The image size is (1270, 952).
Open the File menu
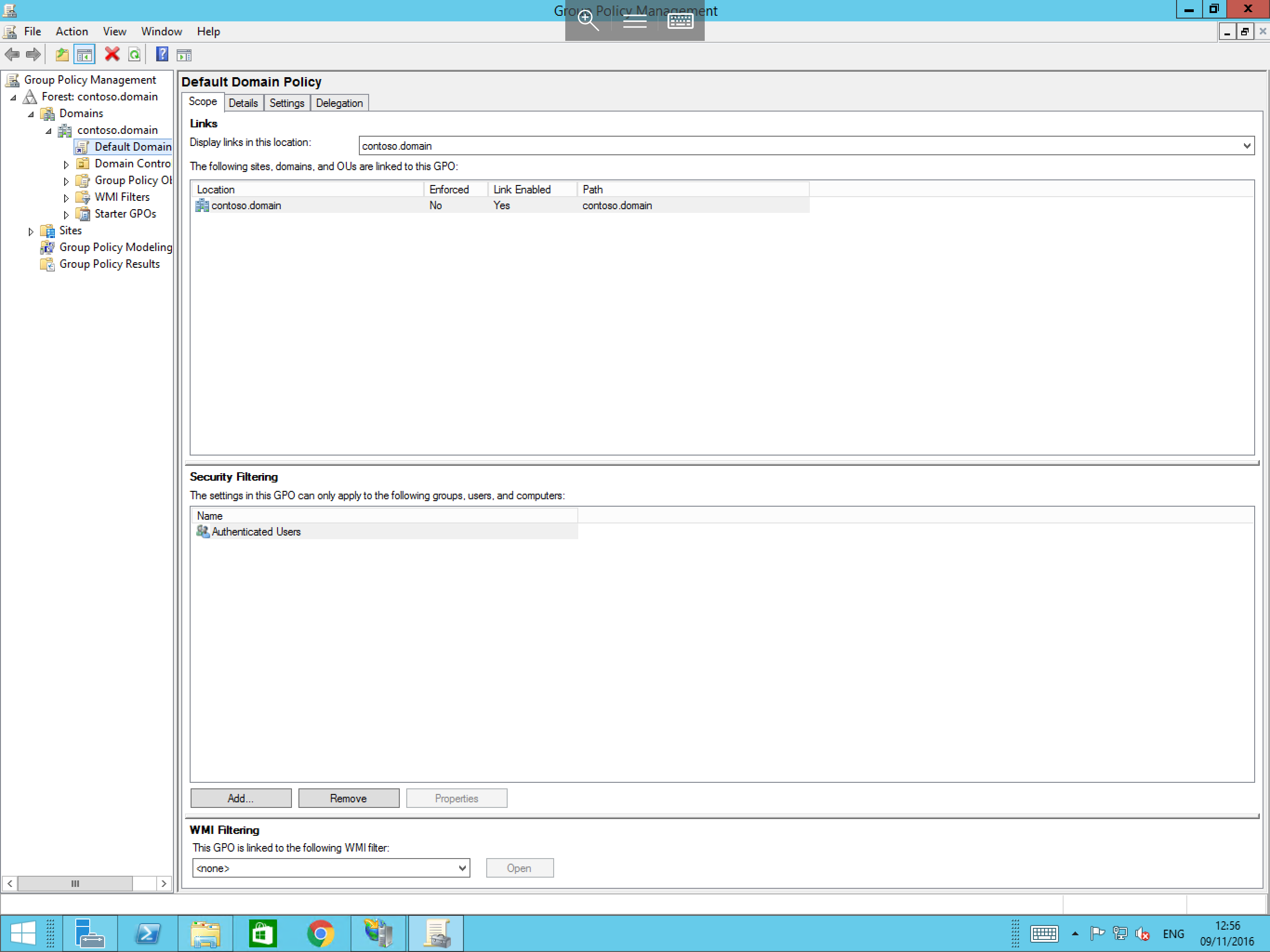(x=32, y=32)
